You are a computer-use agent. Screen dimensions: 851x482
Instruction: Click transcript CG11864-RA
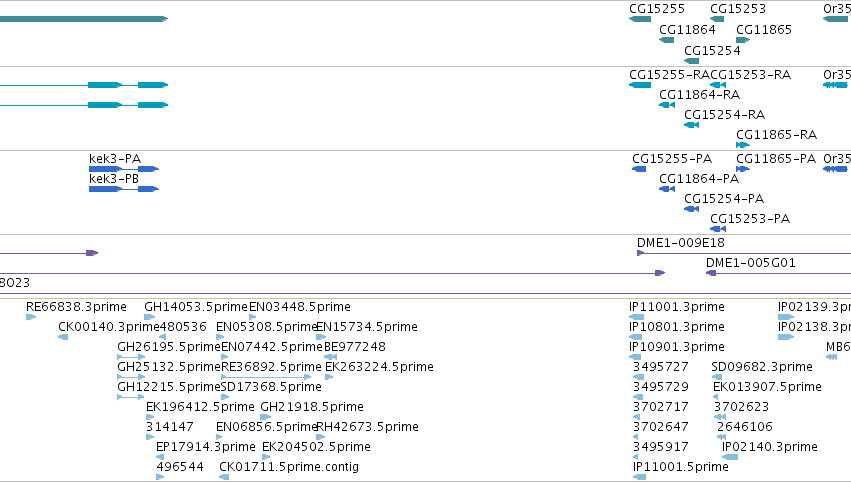pos(700,94)
